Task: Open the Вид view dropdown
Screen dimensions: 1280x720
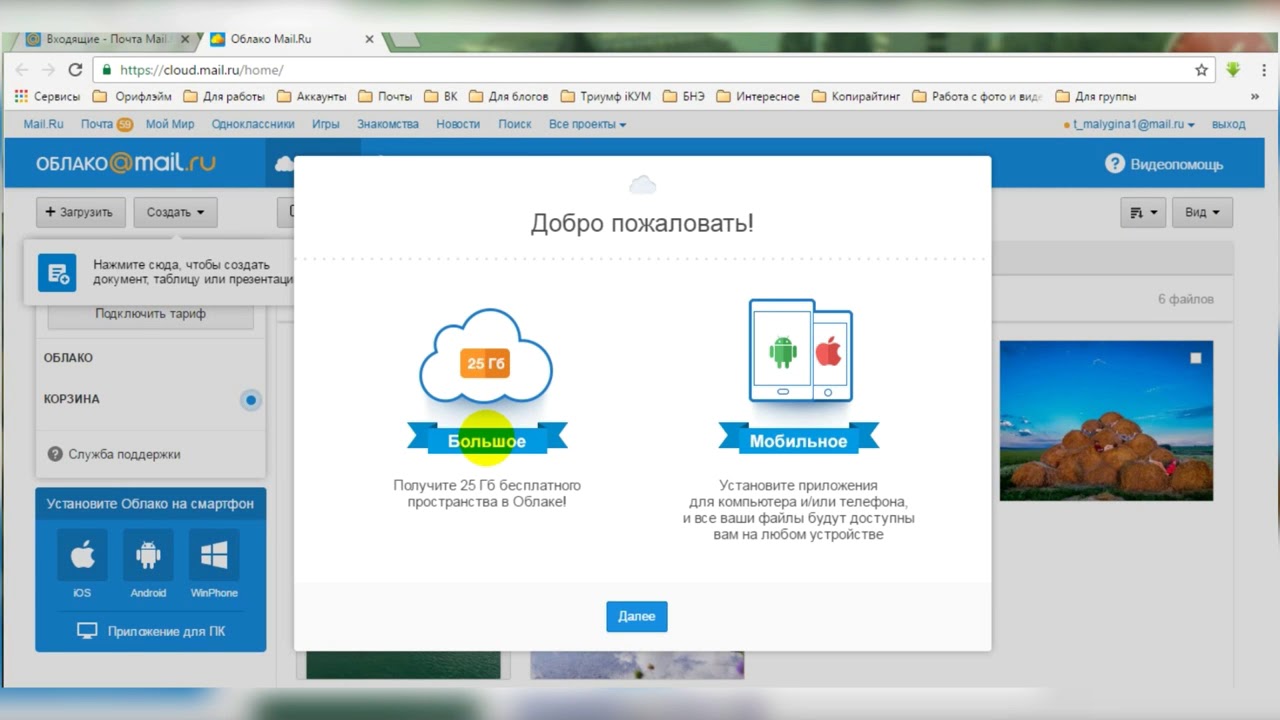Action: coord(1202,212)
